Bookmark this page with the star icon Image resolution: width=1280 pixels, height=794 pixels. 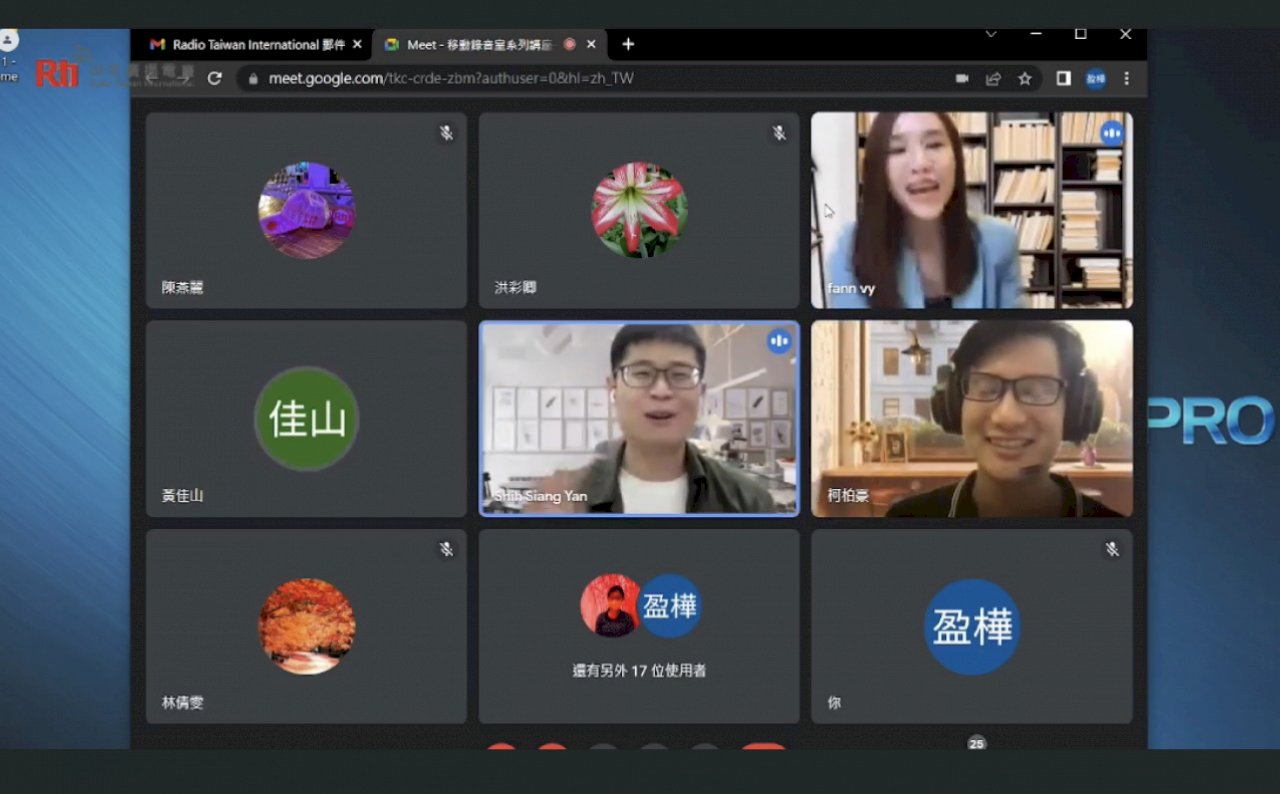1025,78
